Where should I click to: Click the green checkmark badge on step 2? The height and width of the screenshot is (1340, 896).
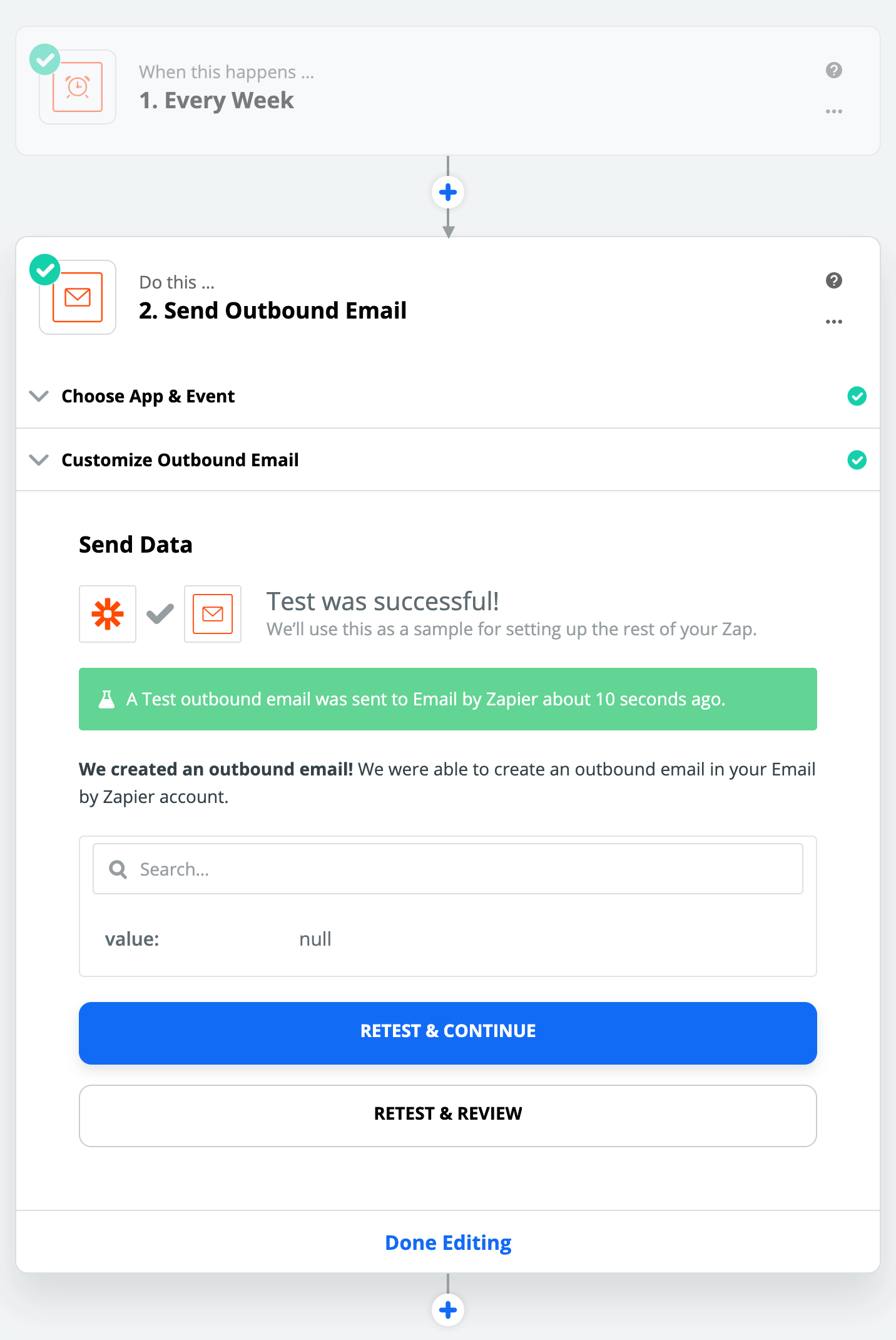45,270
